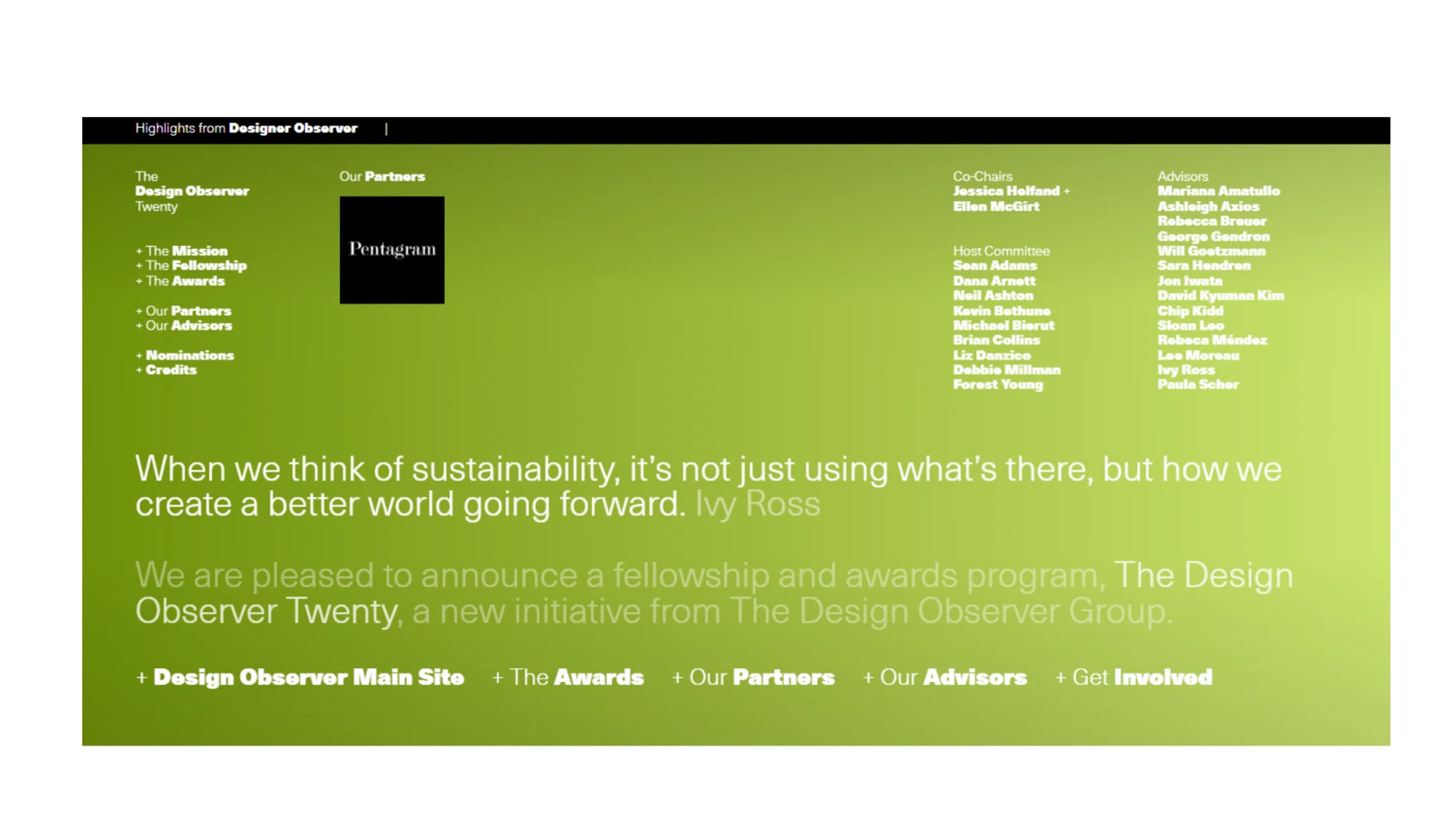This screenshot has height=818, width=1456.
Task: Select Debbie Millman from Host Committee
Action: click(x=1007, y=370)
